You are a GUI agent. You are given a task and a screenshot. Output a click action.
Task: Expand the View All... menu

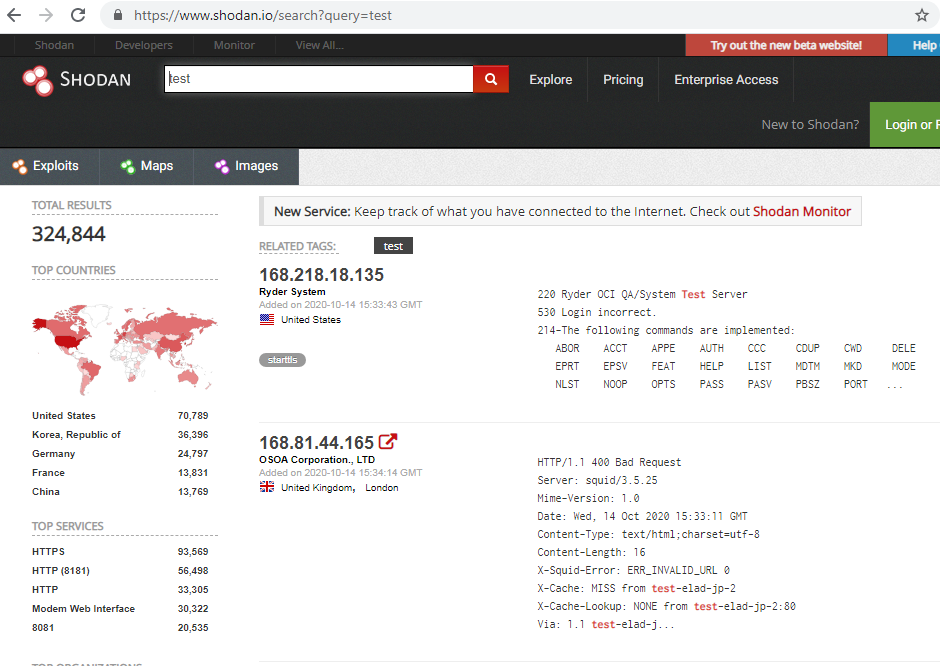click(x=320, y=45)
